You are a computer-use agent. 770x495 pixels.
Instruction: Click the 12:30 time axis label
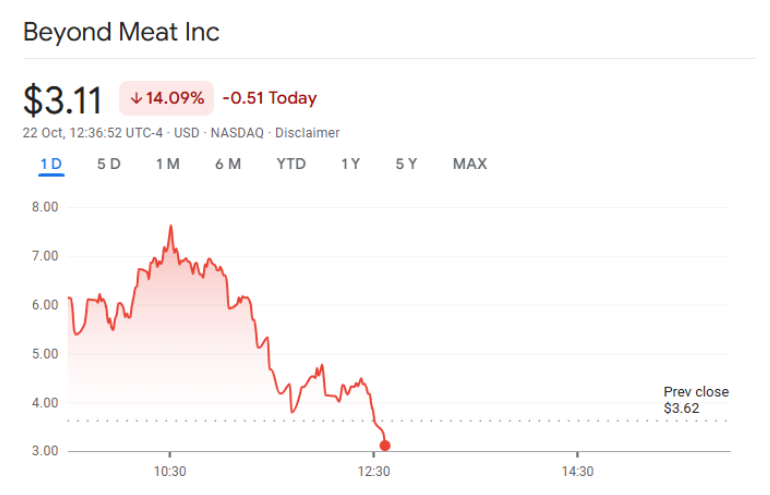tap(373, 472)
